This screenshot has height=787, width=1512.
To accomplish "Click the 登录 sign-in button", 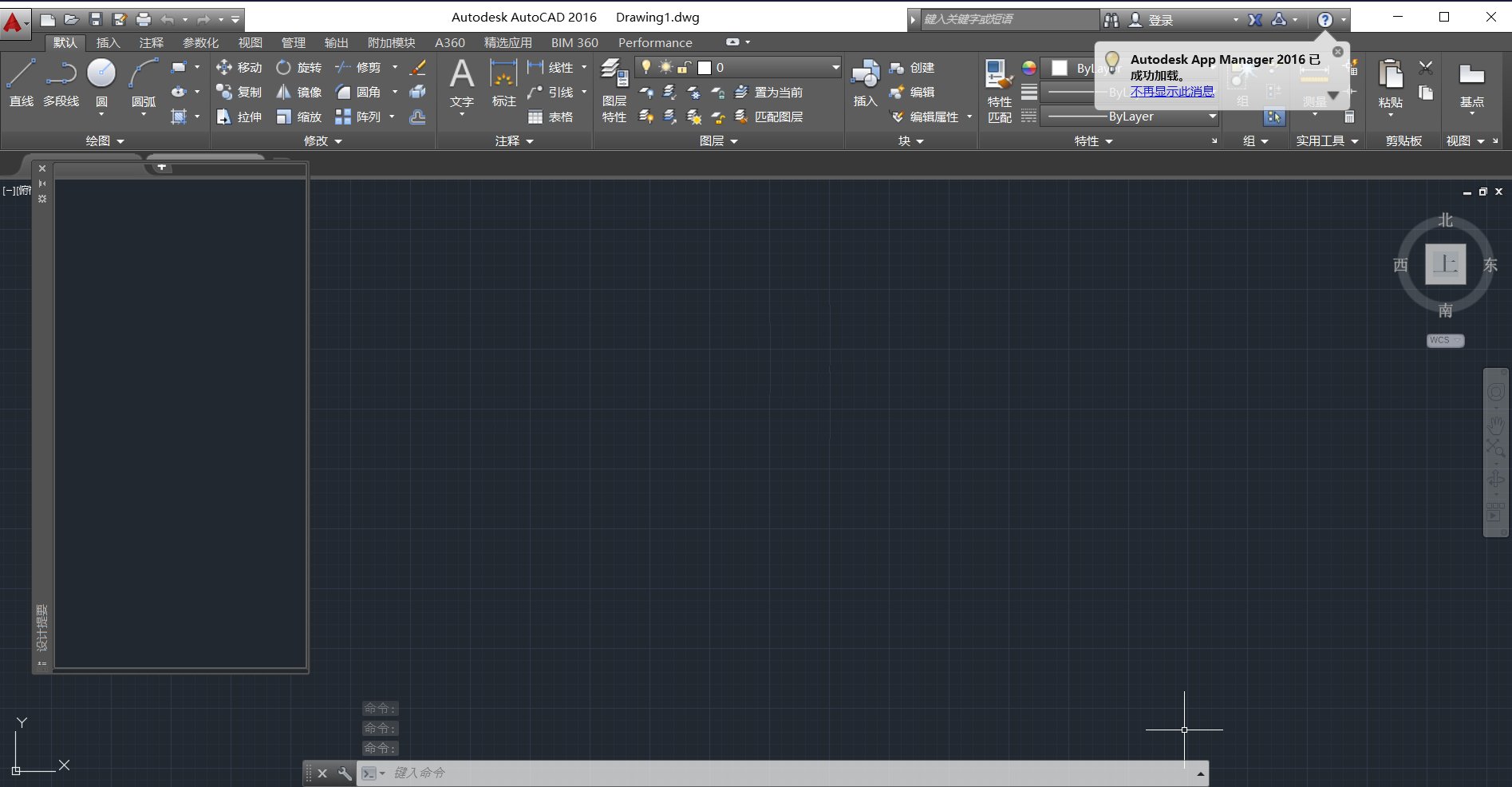I will tap(1152, 20).
